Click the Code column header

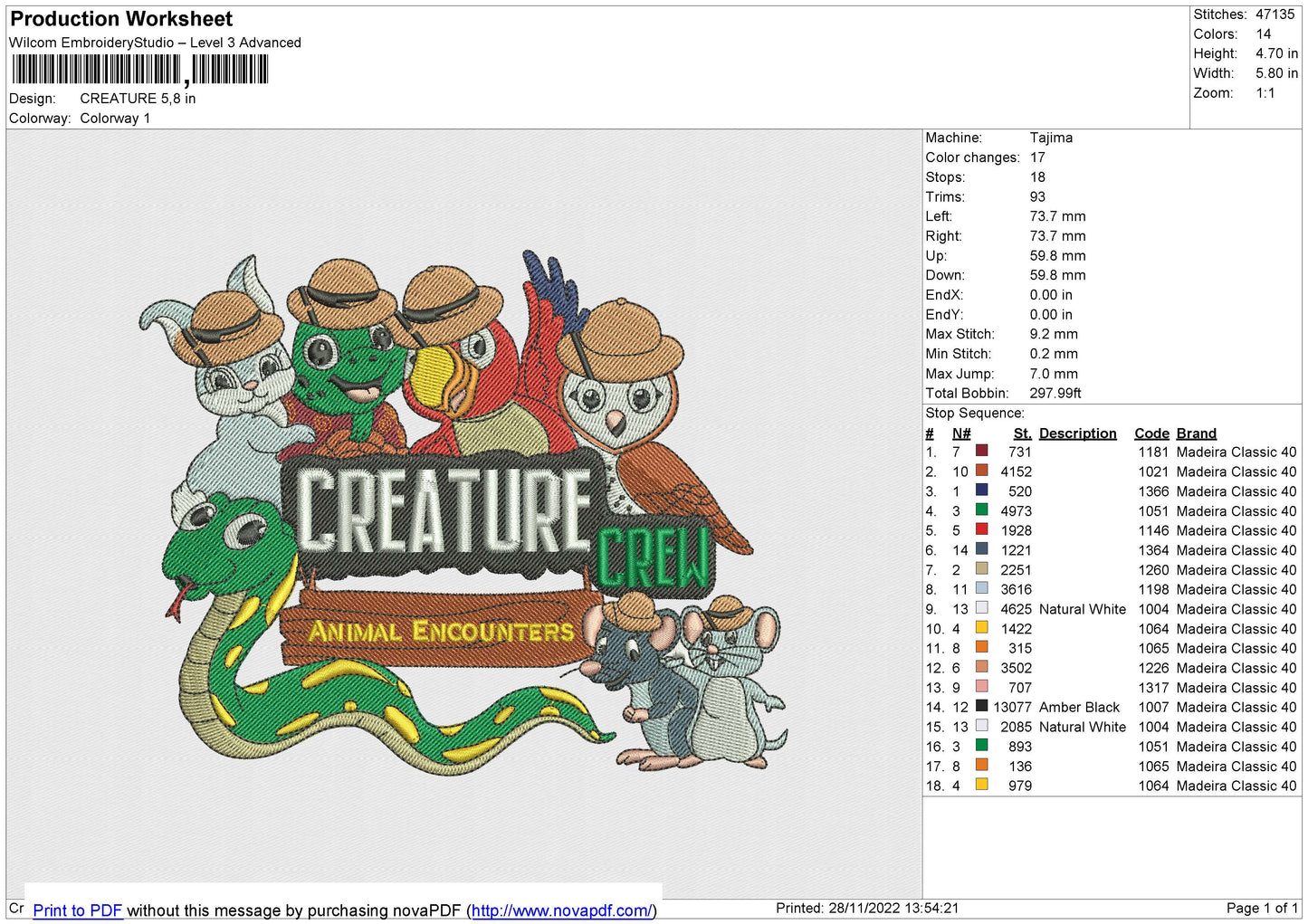coord(1151,433)
